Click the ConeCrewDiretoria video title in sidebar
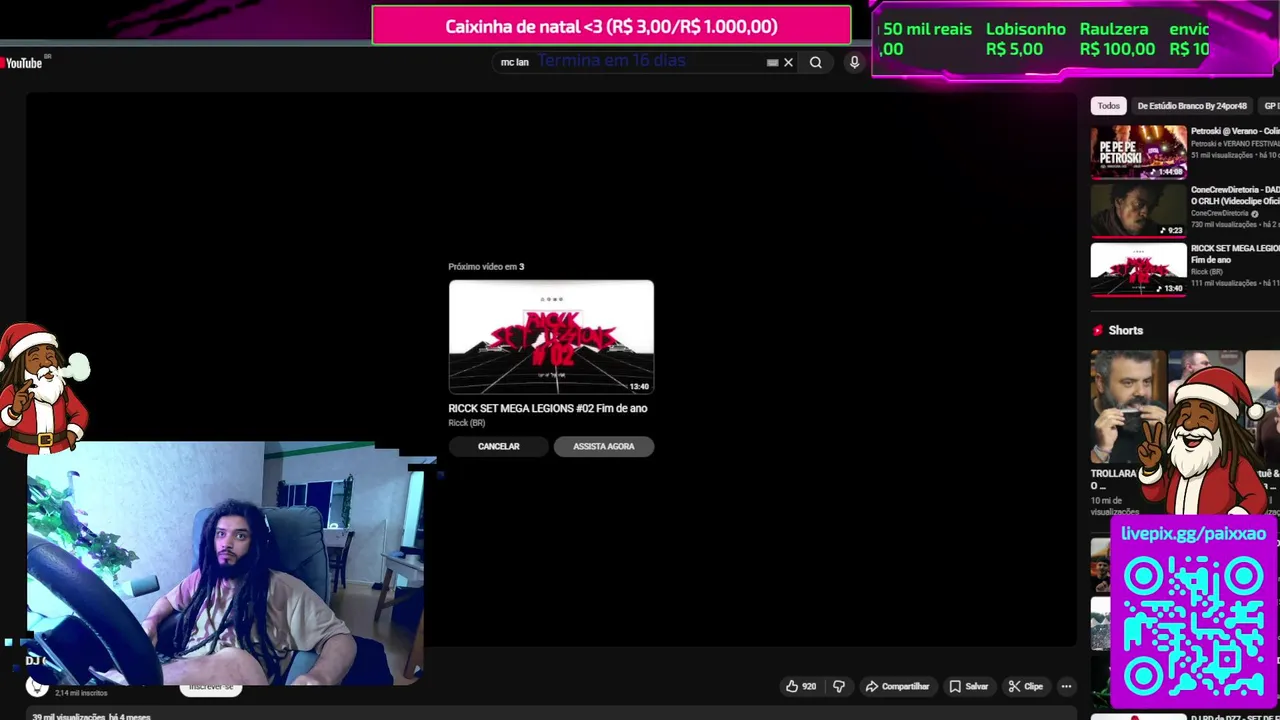Screen dimensions: 1280x720 click(x=1235, y=195)
